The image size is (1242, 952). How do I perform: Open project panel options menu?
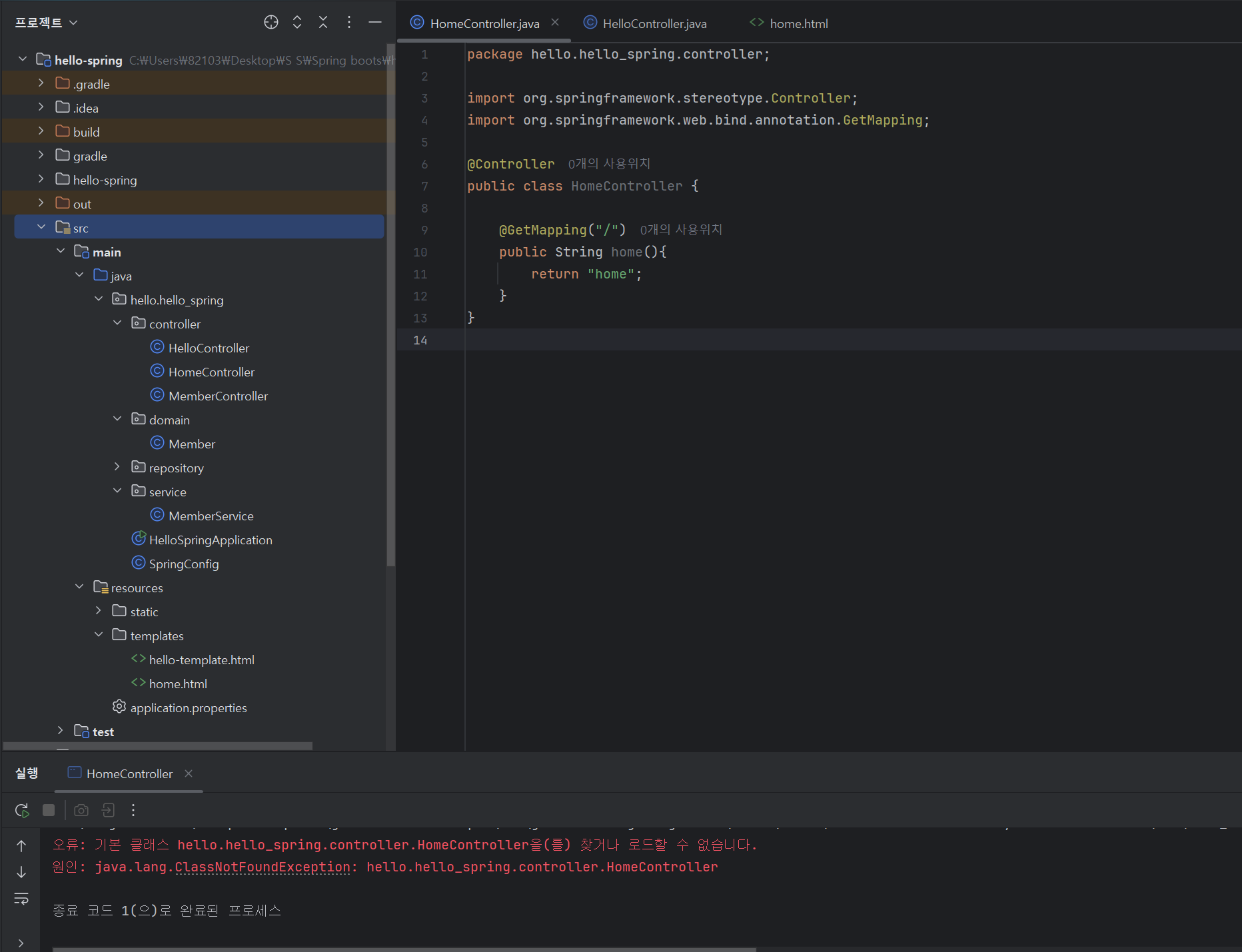[349, 22]
